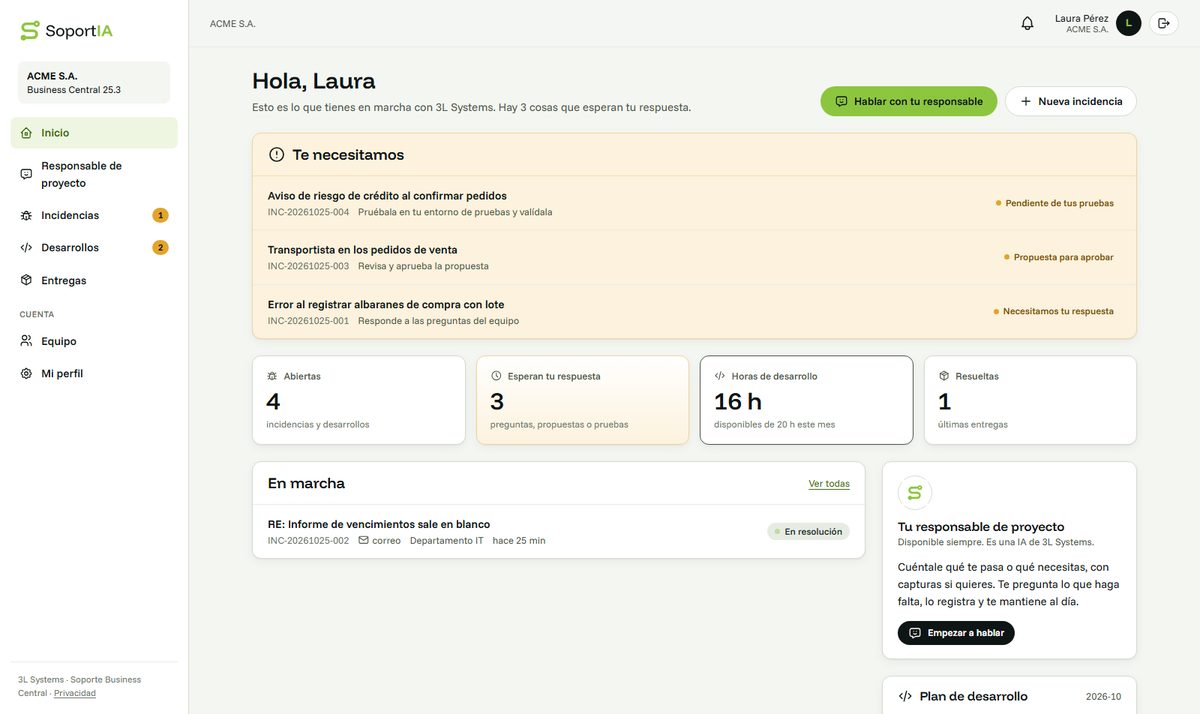Click the Inicio home icon
This screenshot has height=714, width=1200.
[26, 133]
